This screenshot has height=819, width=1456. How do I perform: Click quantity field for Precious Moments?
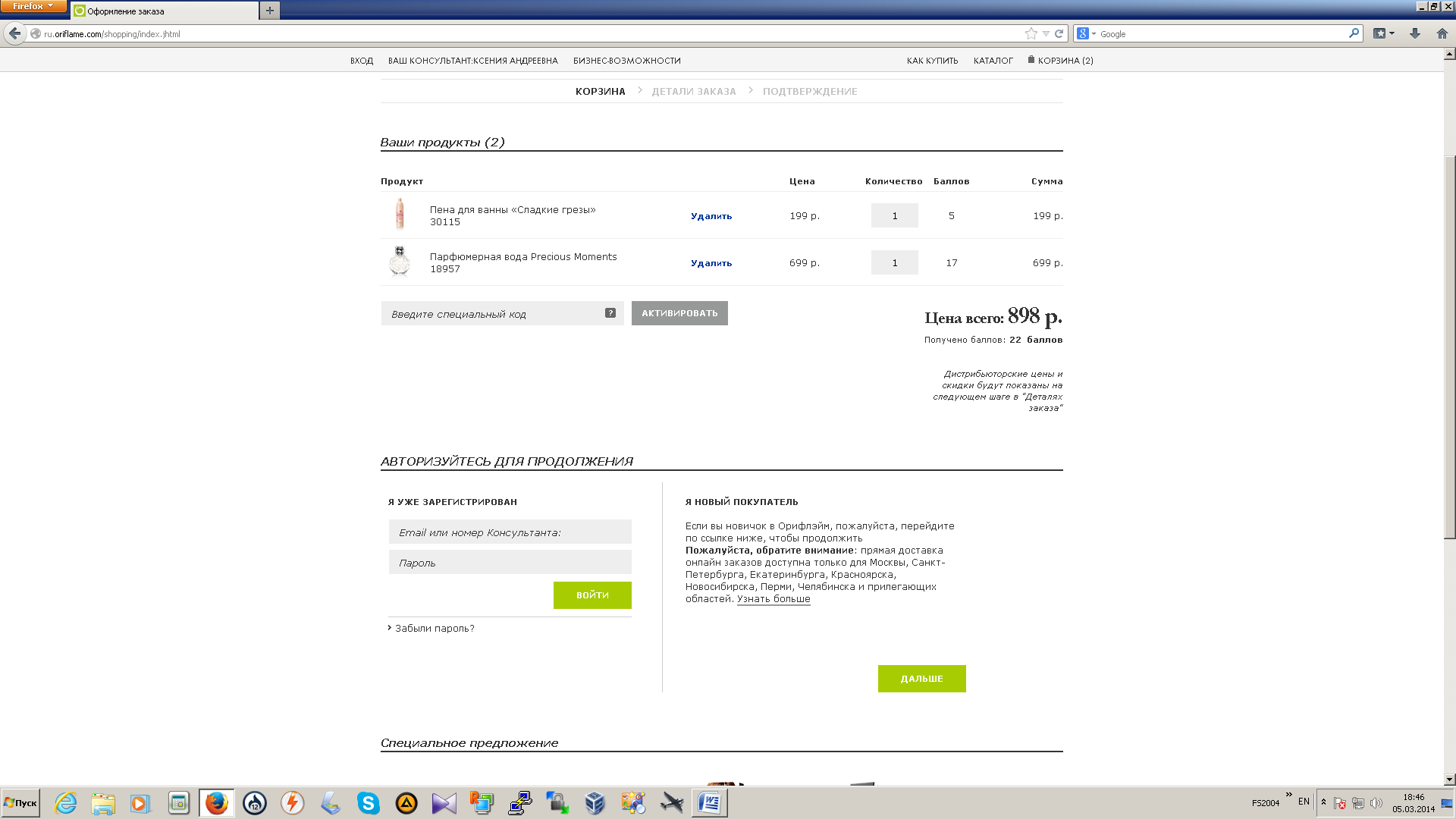(895, 262)
